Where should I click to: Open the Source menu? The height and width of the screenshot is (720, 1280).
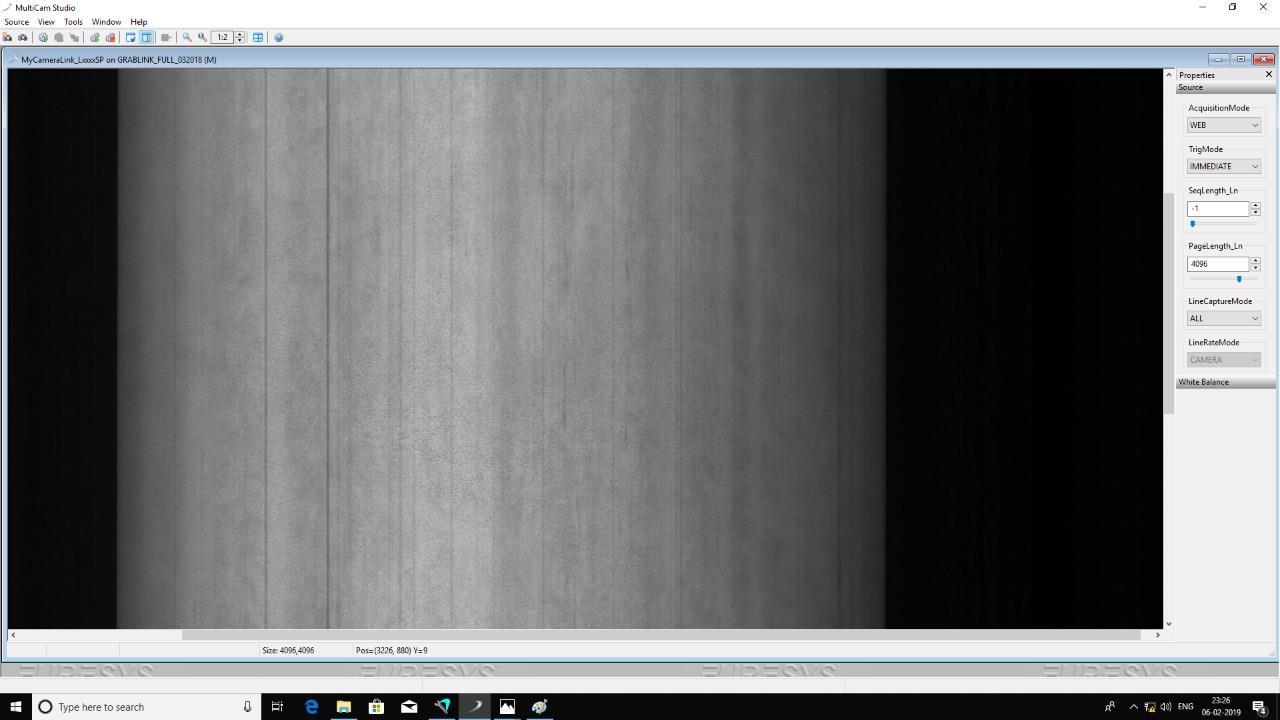pyautogui.click(x=17, y=22)
